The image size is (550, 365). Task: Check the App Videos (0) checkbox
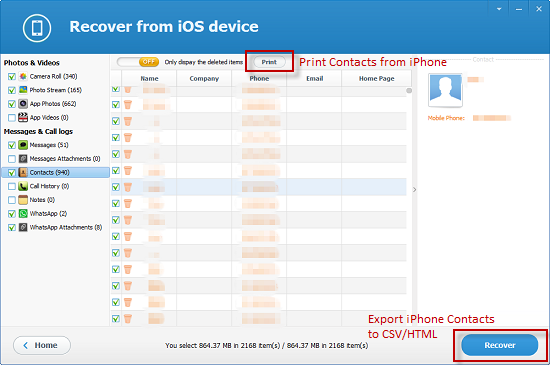[12, 117]
